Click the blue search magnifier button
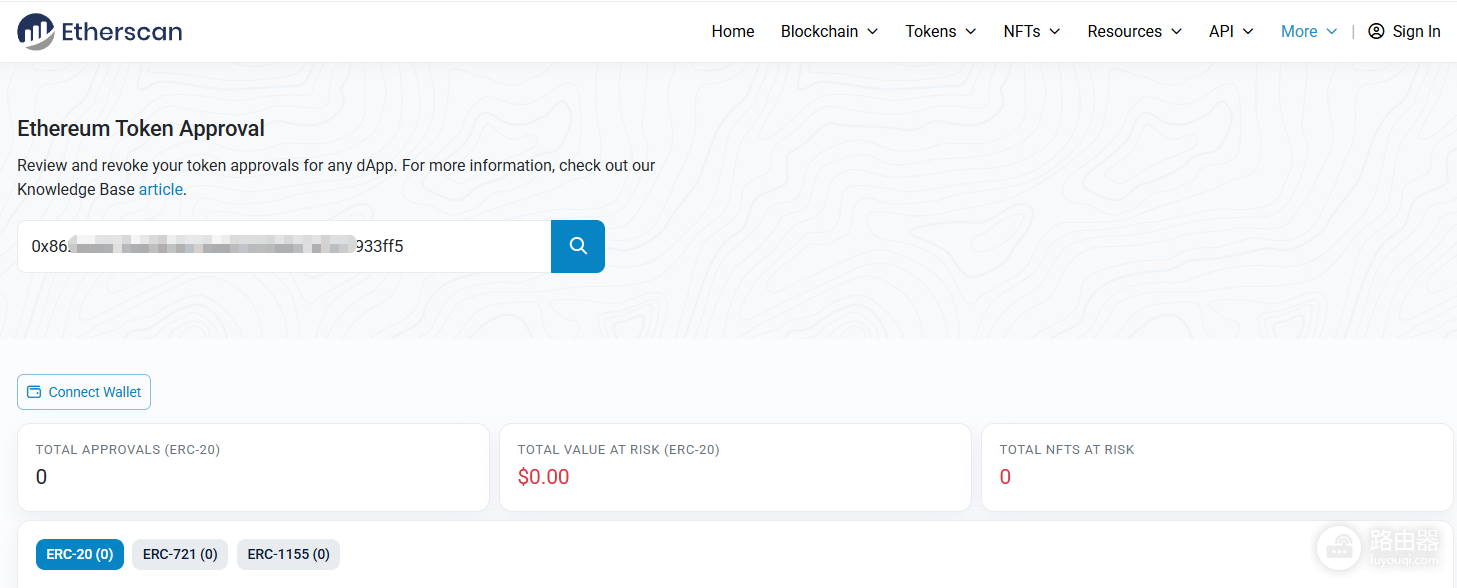The height and width of the screenshot is (588, 1457). coord(578,246)
